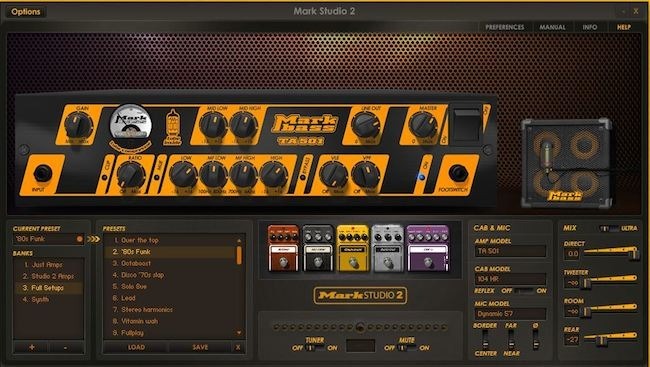The width and height of the screenshot is (650, 367).
Task: Click the tube emblem icon on amp
Action: pos(172,126)
